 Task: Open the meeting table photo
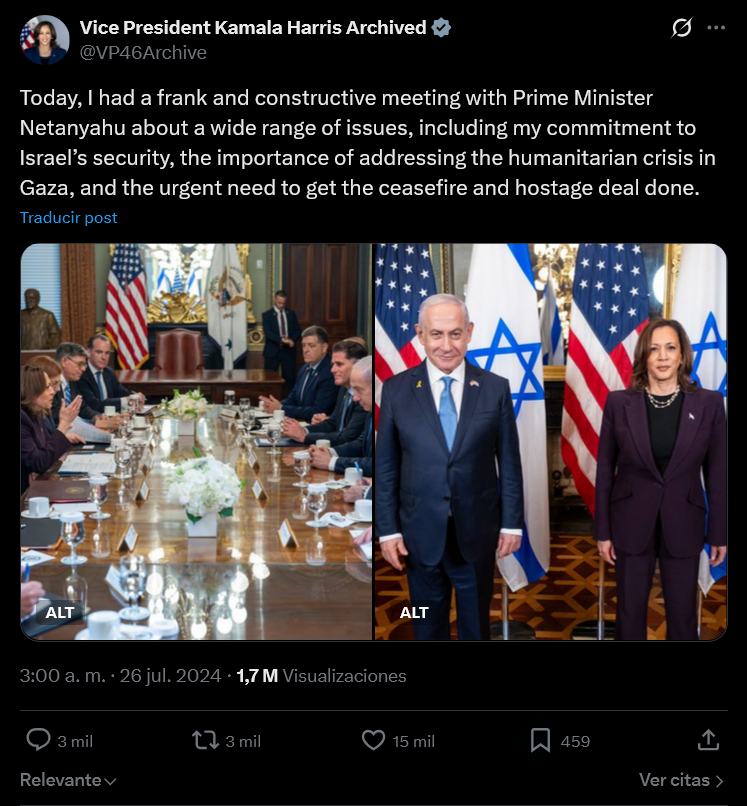click(196, 442)
